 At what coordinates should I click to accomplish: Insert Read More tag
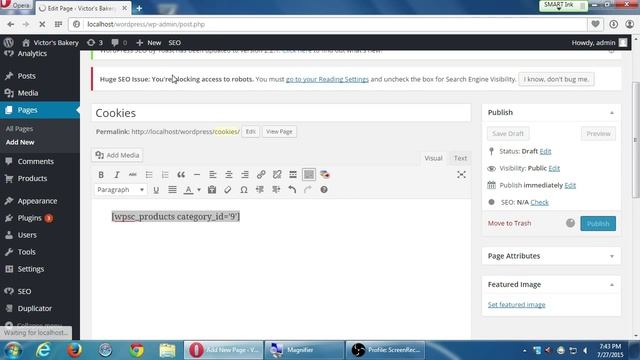point(293,175)
